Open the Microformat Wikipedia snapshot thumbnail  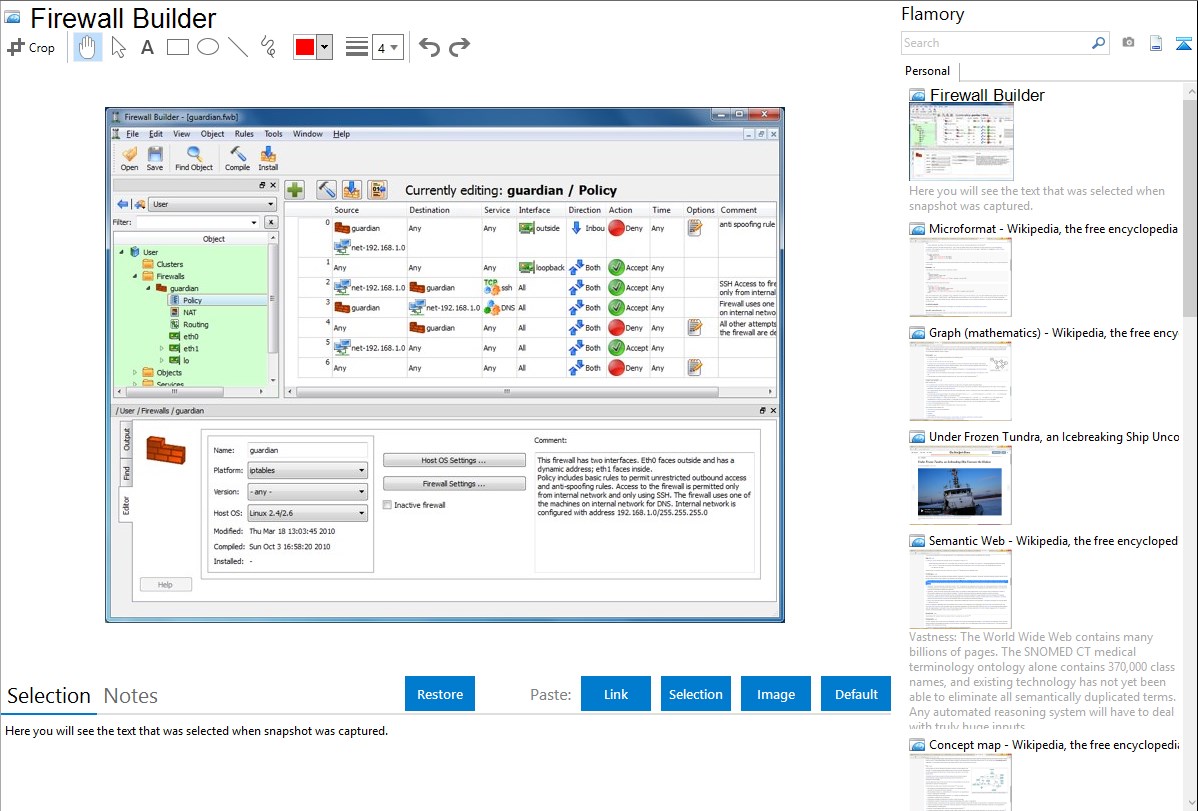click(x=960, y=277)
